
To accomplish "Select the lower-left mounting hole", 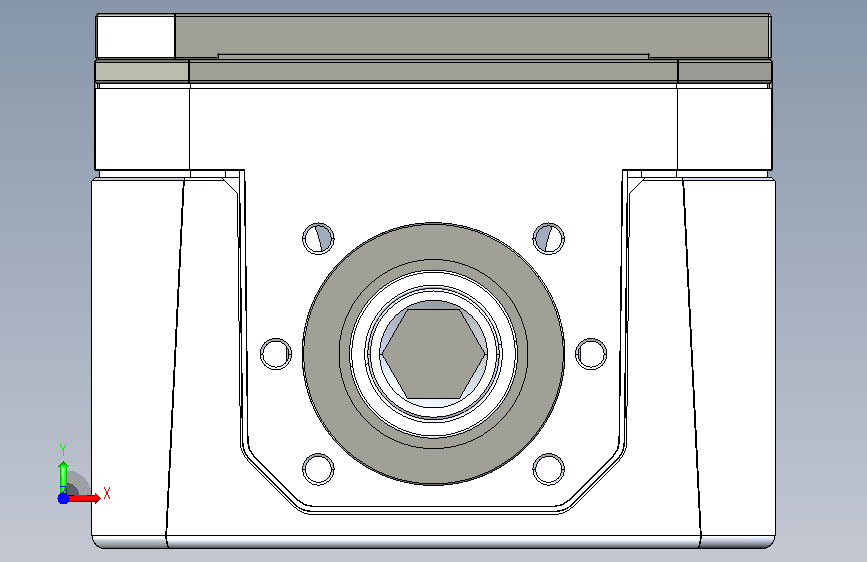I will click(x=318, y=469).
